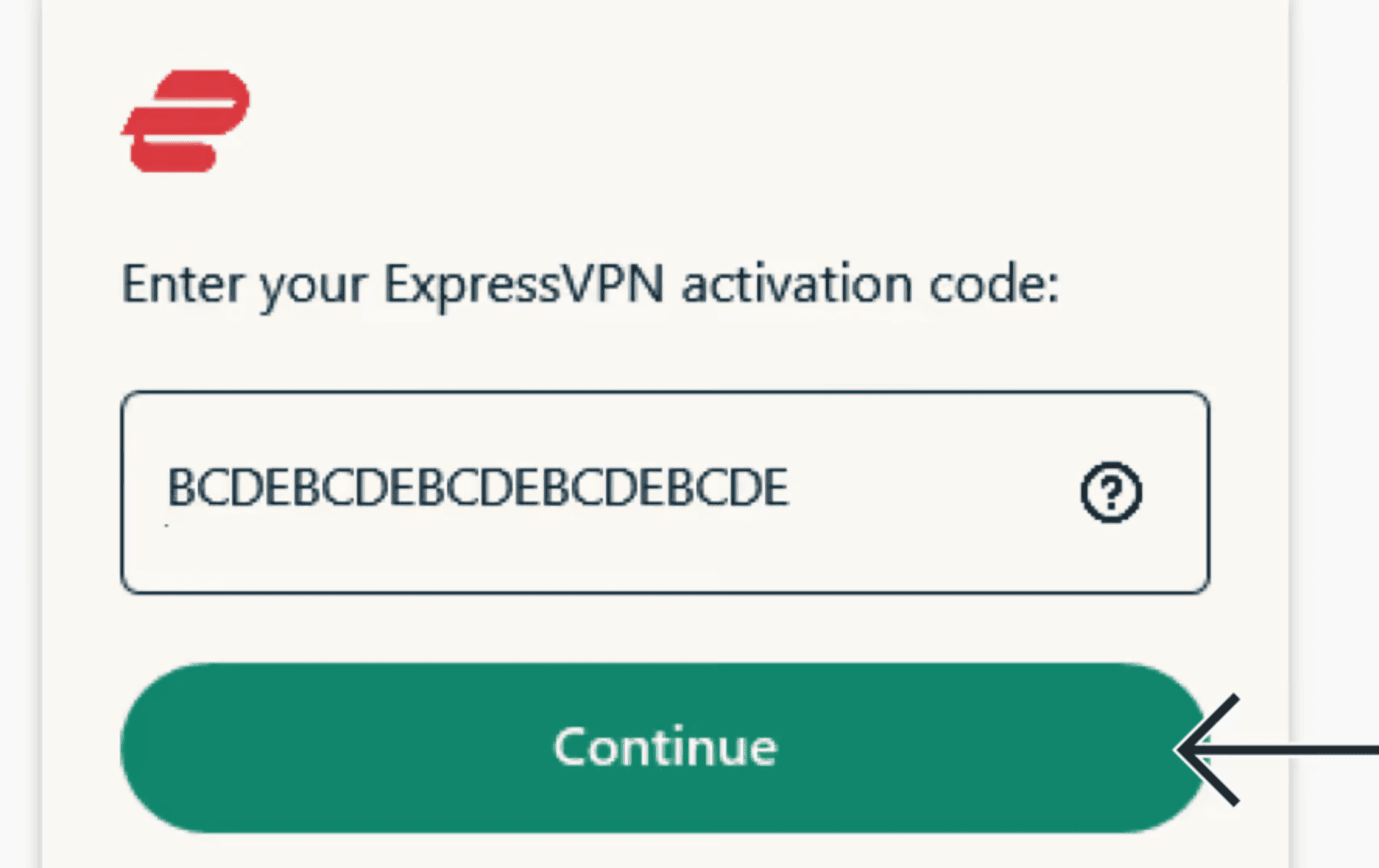Click the word "Continue" on the green button
1379x868 pixels.
(x=665, y=747)
